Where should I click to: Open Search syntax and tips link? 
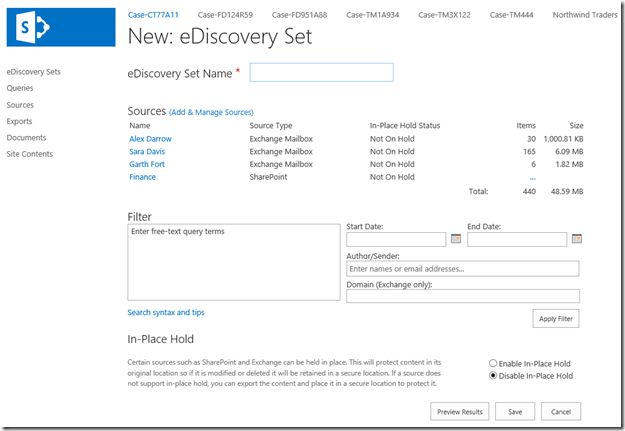click(166, 312)
